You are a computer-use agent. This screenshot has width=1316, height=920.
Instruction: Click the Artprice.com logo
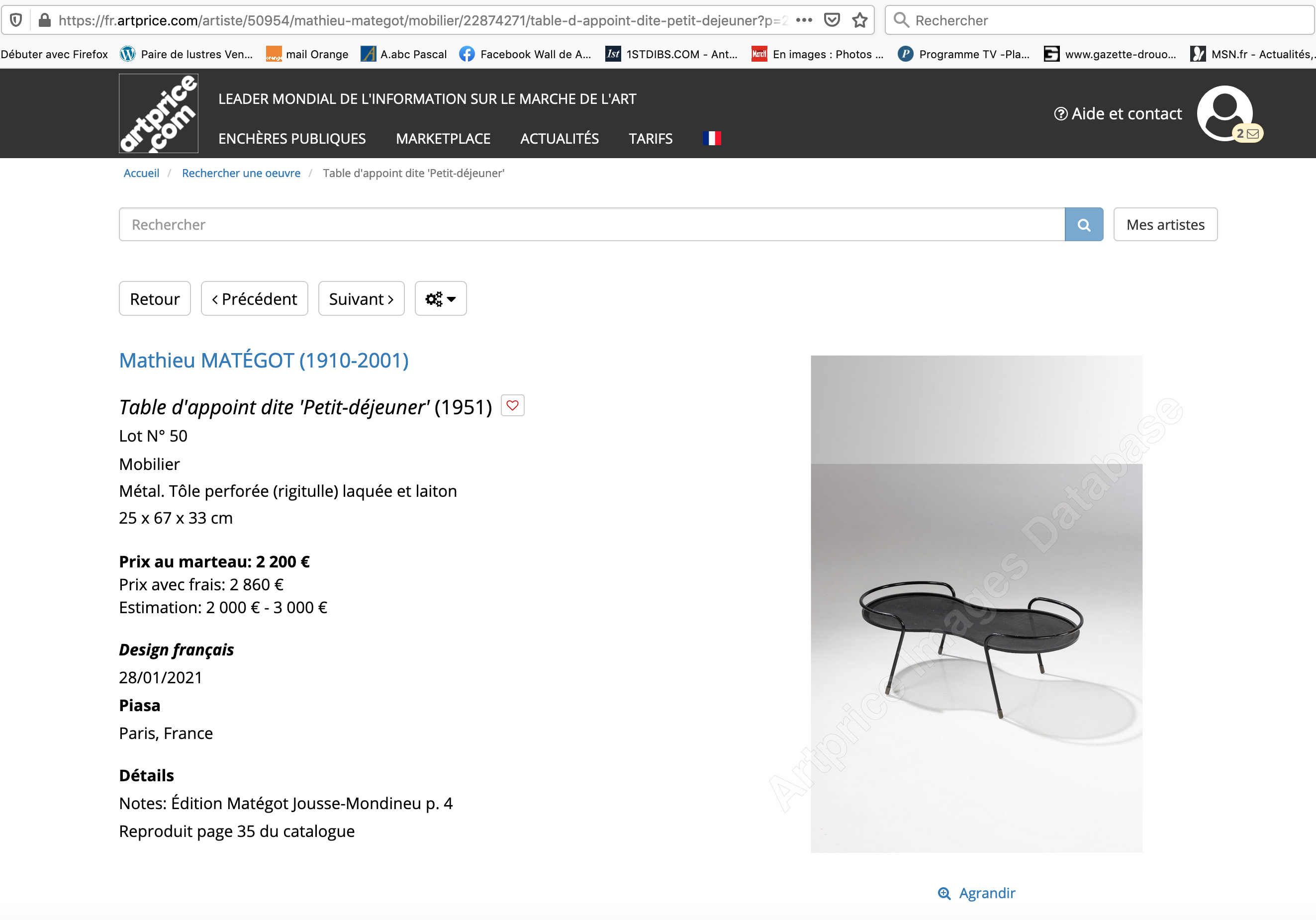point(159,113)
